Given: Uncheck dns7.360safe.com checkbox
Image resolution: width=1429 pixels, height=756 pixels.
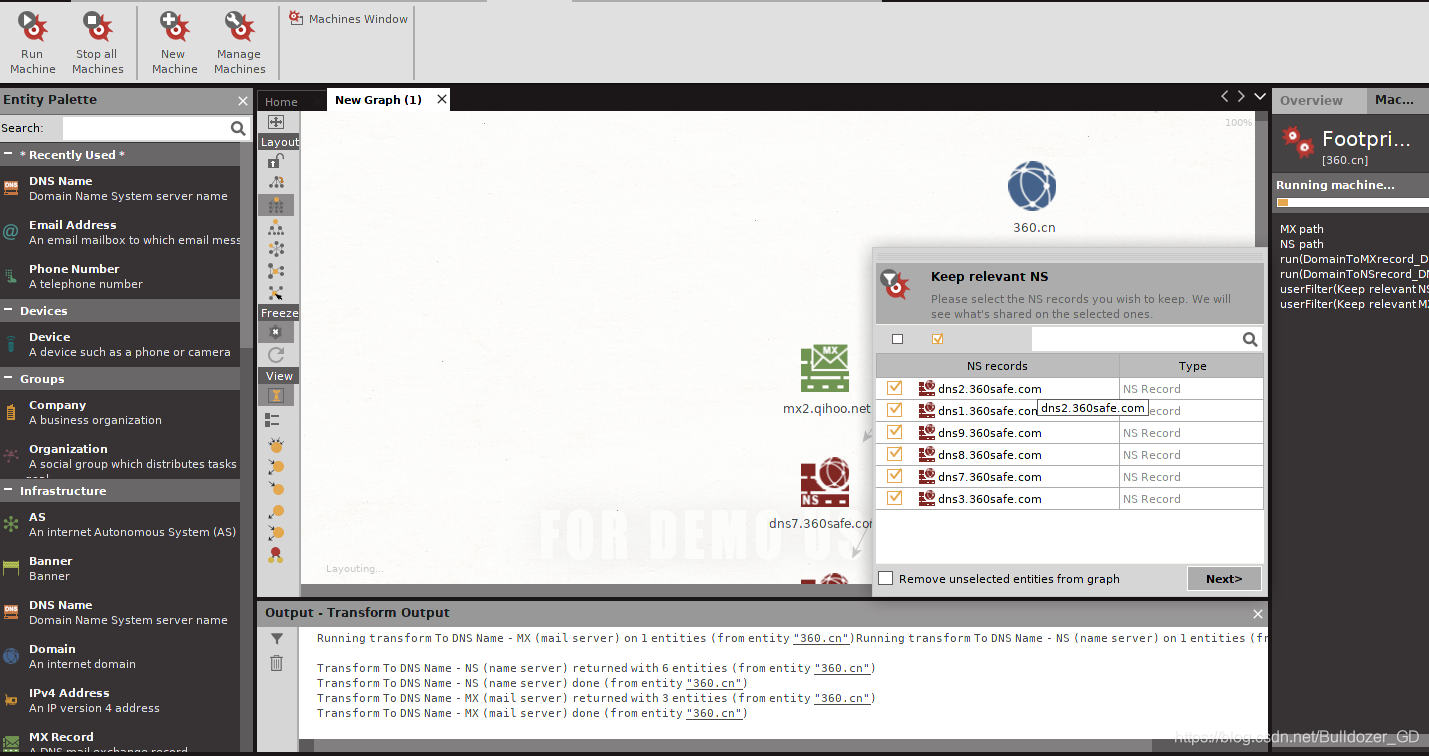Looking at the screenshot, I should coord(894,476).
